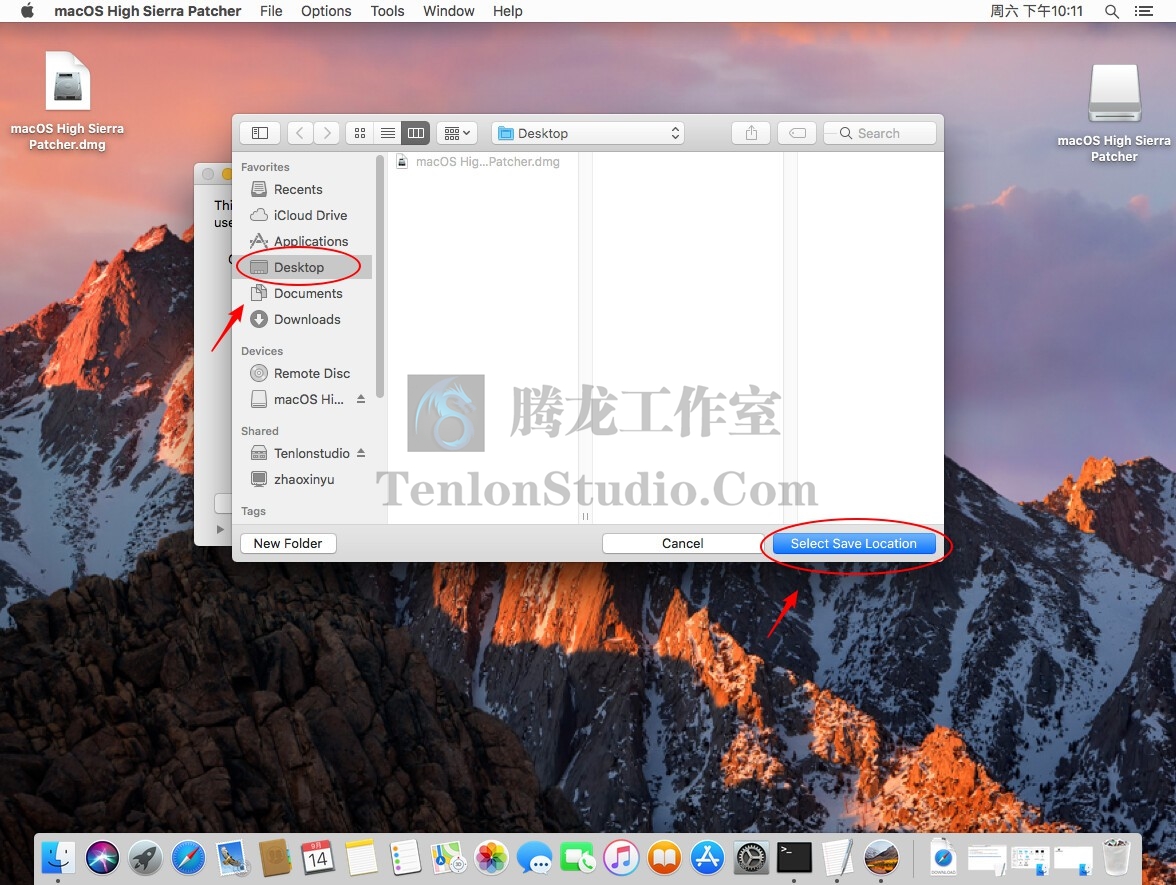Screen dimensions: 1176x885
Task: Open Safari from the Dock
Action: pos(188,857)
